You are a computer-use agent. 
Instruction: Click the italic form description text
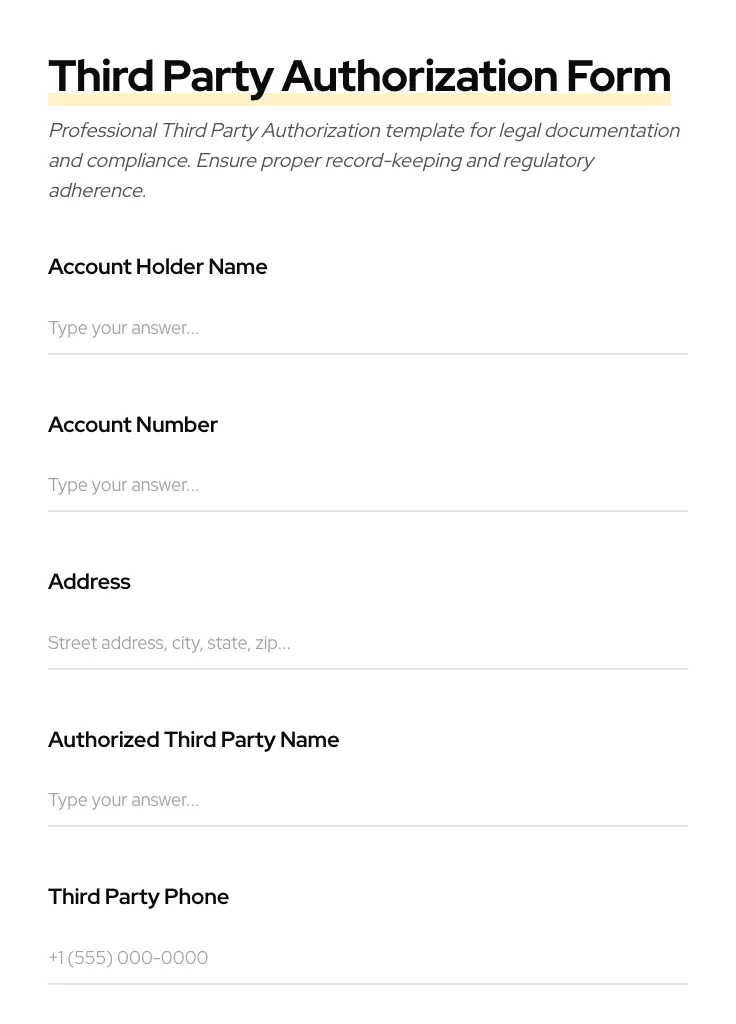(364, 160)
